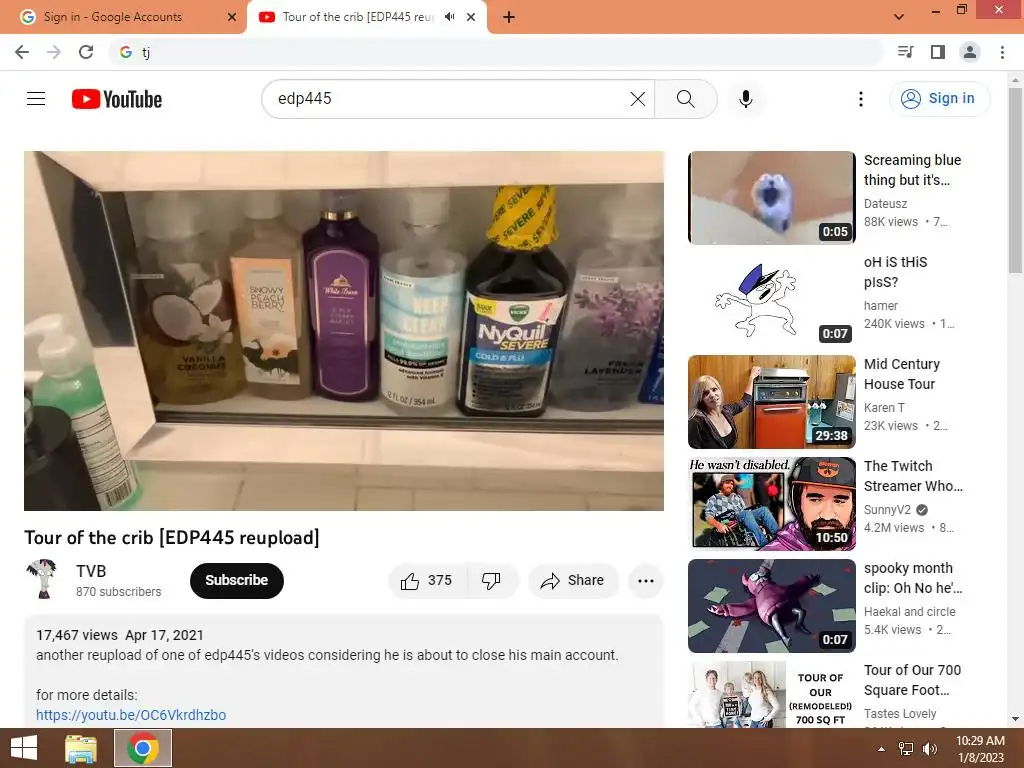Clear the search box with X

pos(638,99)
